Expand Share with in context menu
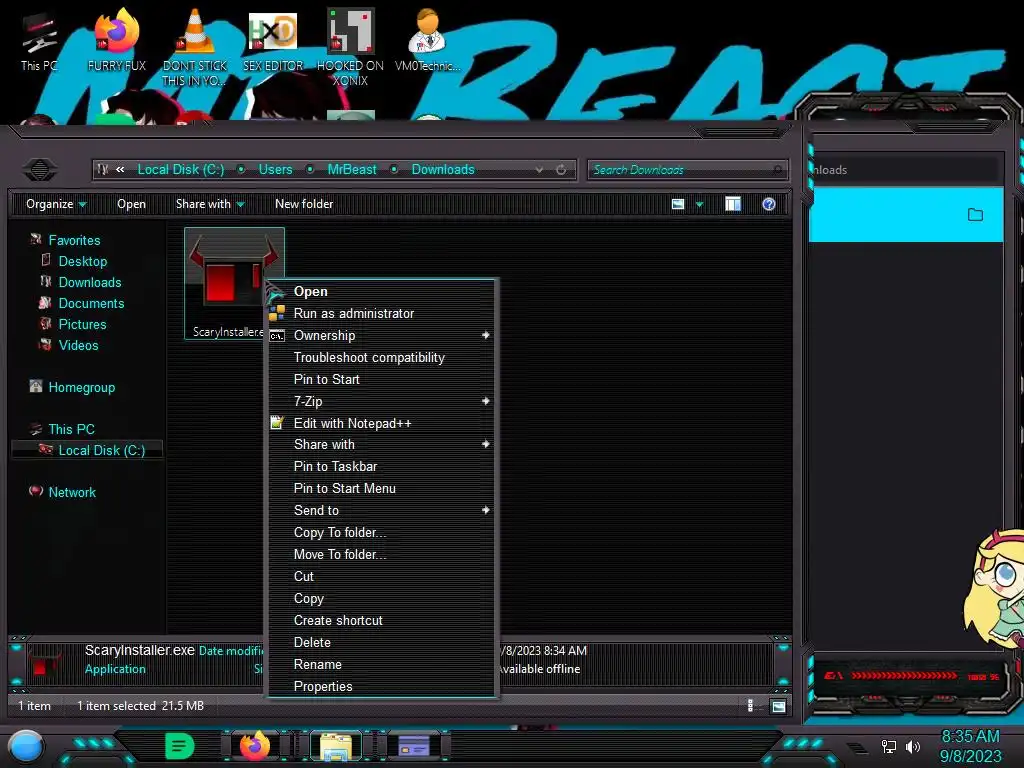This screenshot has width=1024, height=768. 383,444
